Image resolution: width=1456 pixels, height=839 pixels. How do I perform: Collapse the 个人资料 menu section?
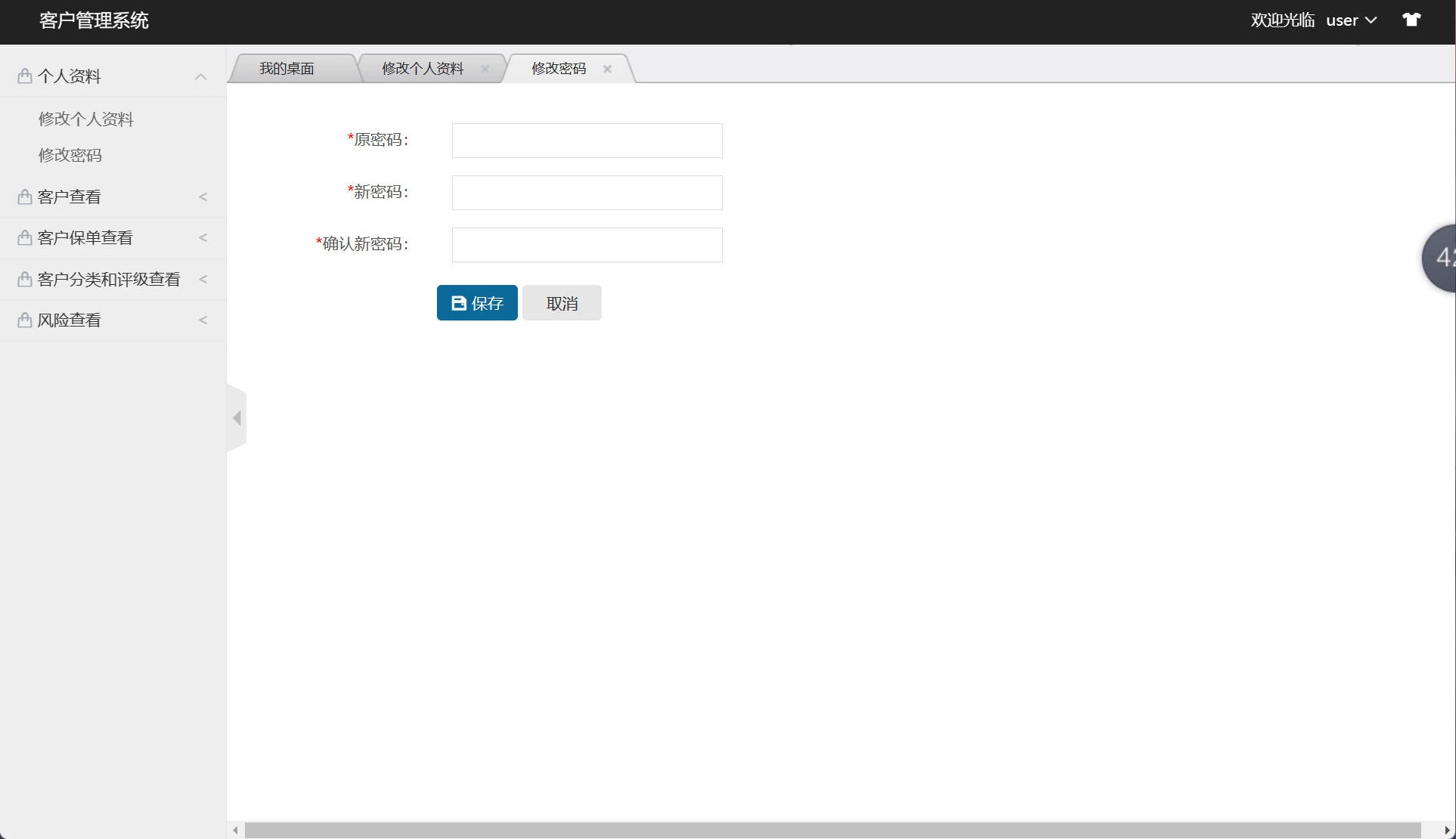(x=200, y=76)
